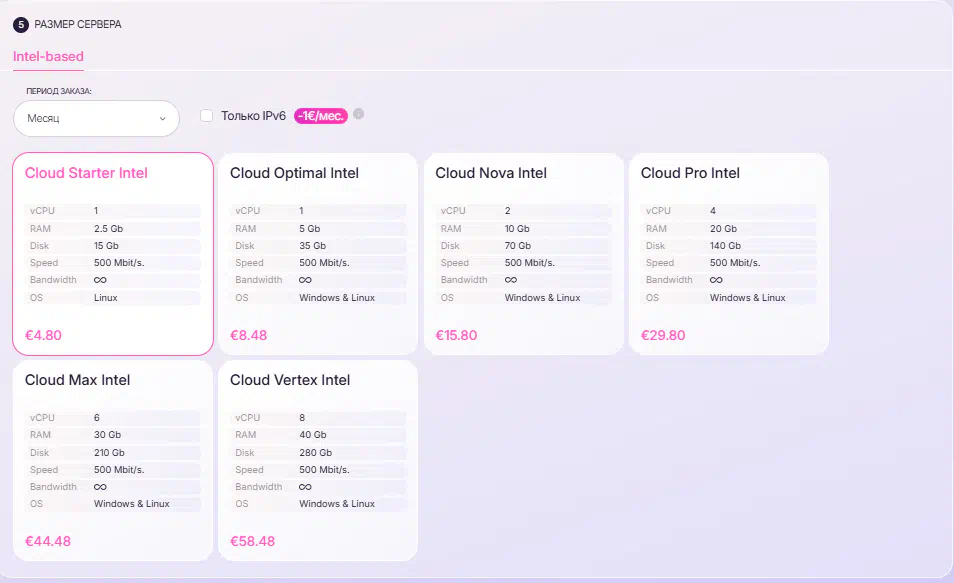The height and width of the screenshot is (583, 954).
Task: Click Windows & Linux in Cloud Nova Intel
Action: tap(543, 298)
